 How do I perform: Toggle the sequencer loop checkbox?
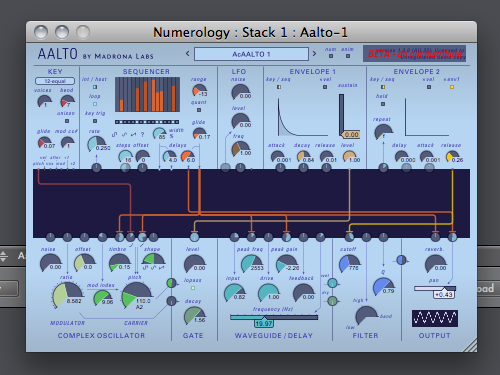(x=95, y=104)
